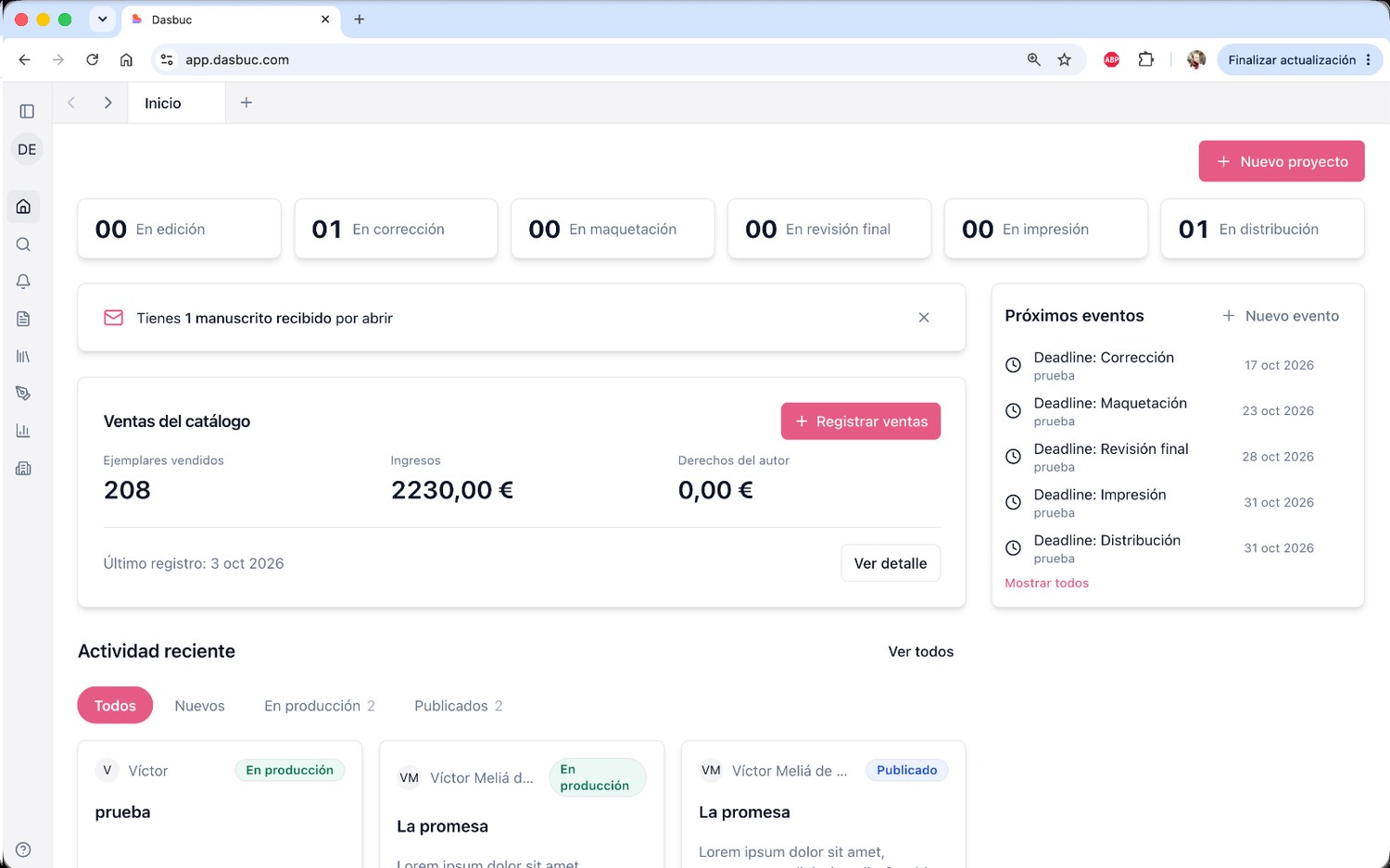The height and width of the screenshot is (868, 1390).
Task: Open the help question mark icon
Action: [24, 849]
